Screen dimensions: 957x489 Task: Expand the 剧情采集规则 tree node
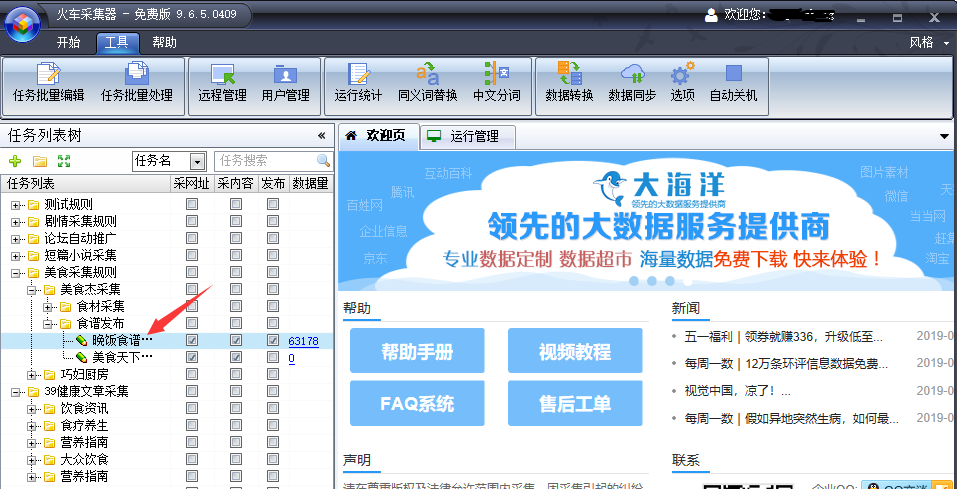coord(16,222)
